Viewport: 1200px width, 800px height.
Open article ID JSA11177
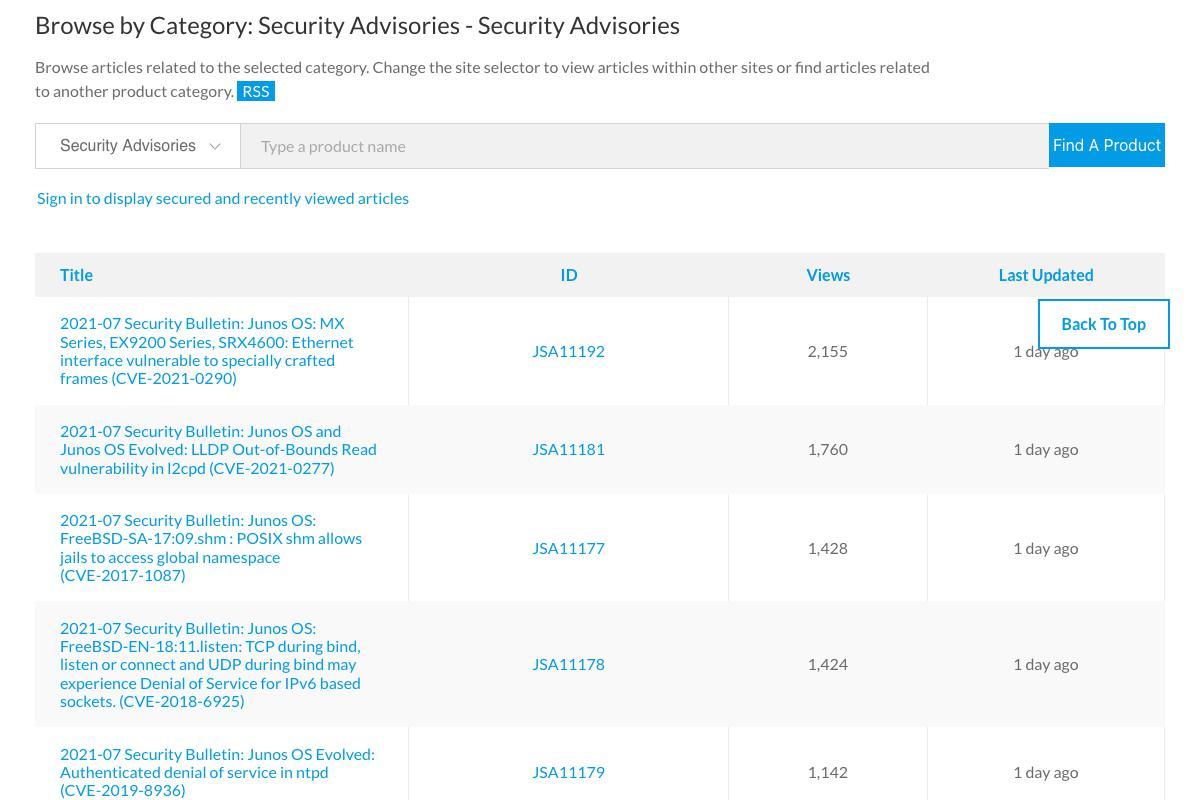point(568,548)
